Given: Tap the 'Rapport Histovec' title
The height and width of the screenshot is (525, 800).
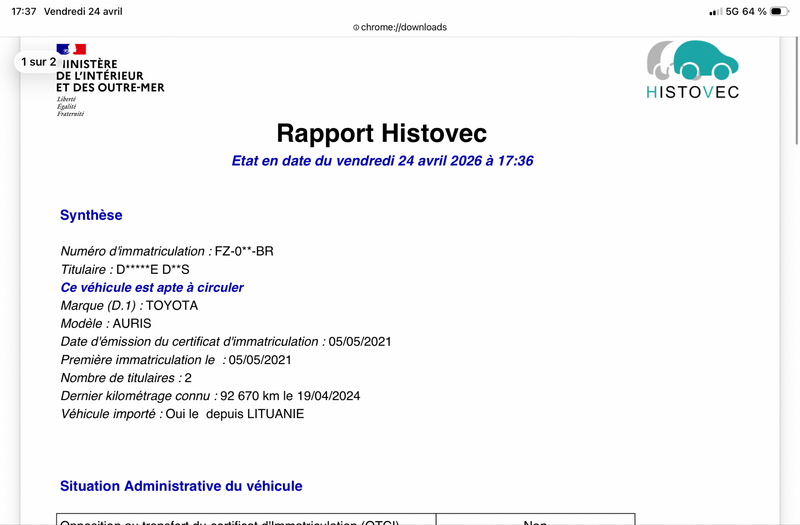Looking at the screenshot, I should 382,134.
